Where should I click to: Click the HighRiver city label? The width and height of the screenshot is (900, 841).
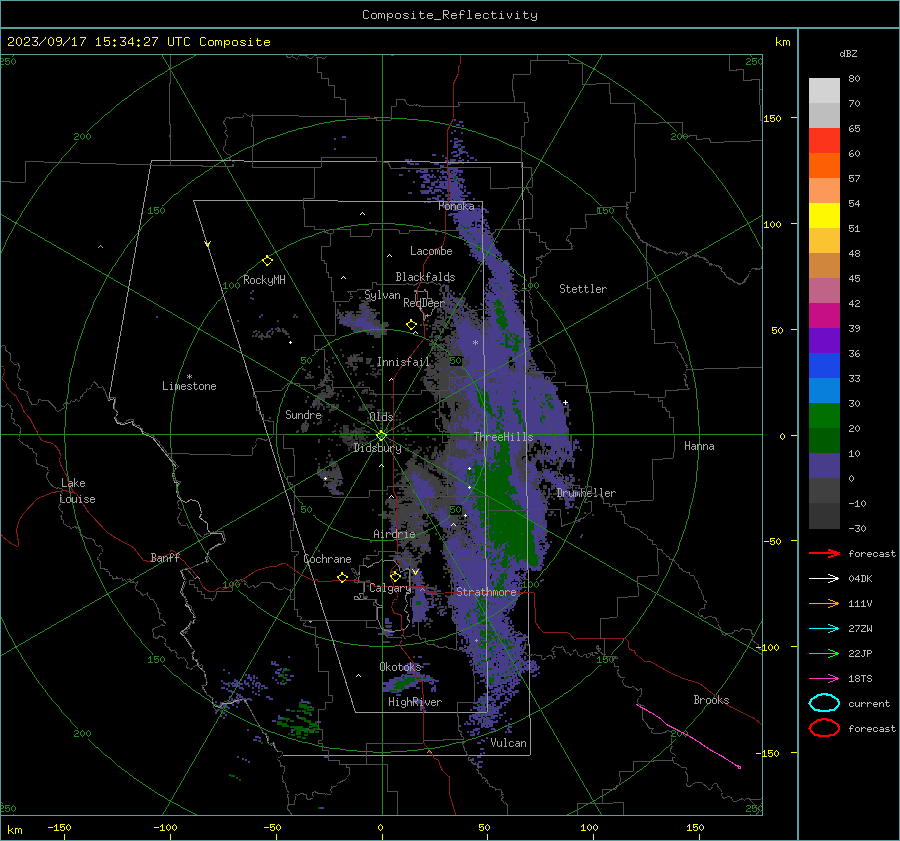[415, 702]
